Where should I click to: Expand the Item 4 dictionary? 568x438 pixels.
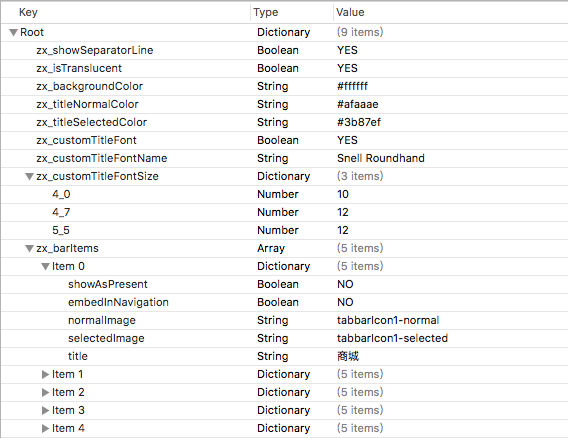[x=45, y=429]
